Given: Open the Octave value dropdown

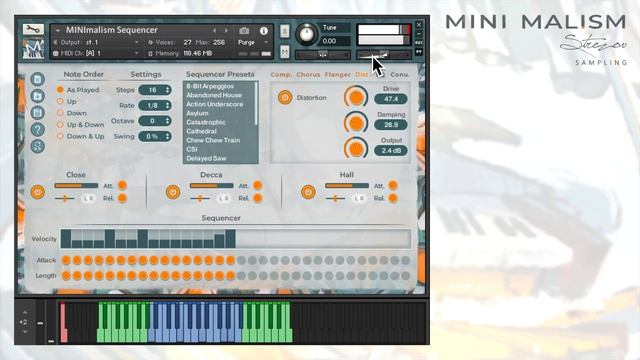Looking at the screenshot, I should (x=155, y=121).
